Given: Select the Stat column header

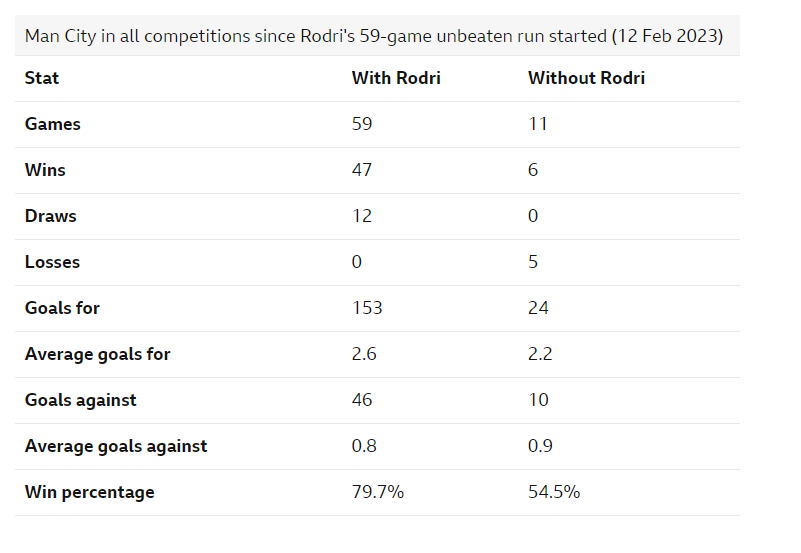Looking at the screenshot, I should point(42,78).
